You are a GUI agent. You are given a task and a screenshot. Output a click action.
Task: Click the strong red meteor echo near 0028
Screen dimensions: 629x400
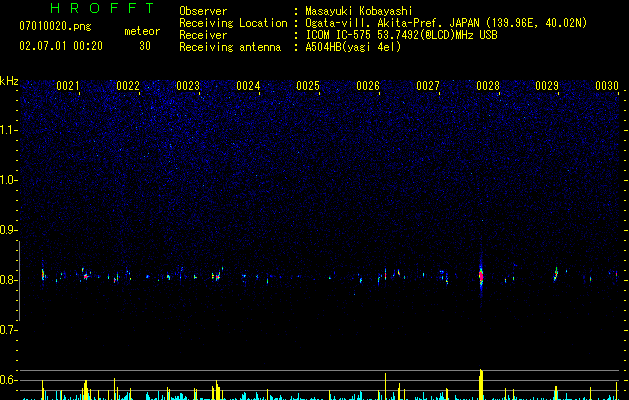(x=481, y=276)
